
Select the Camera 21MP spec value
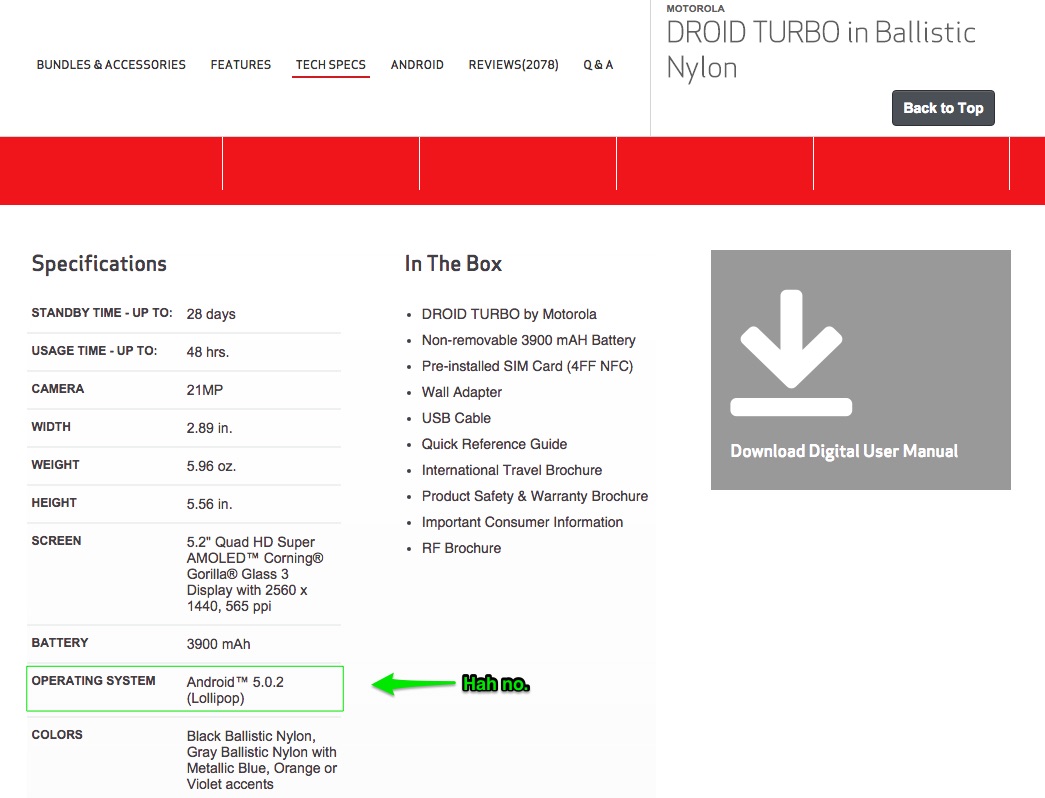coord(204,390)
